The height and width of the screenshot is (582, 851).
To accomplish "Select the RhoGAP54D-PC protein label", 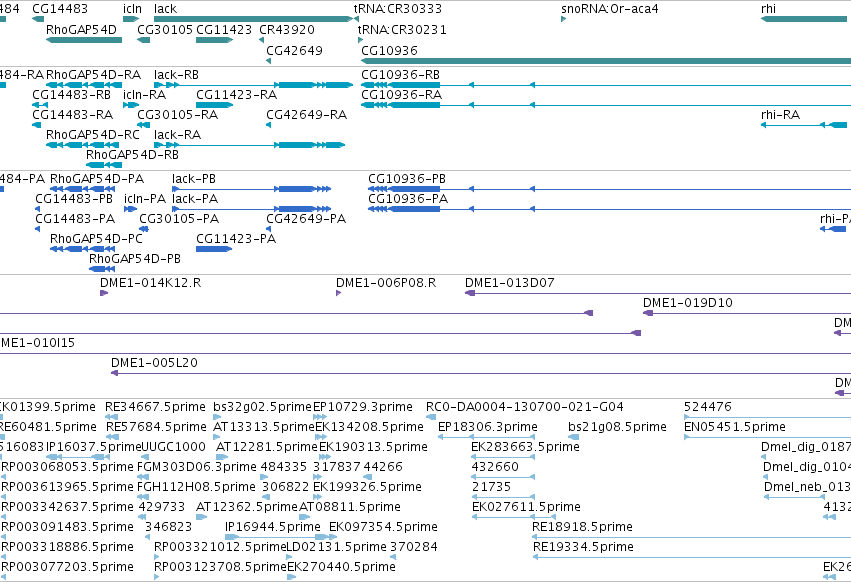I will pos(96,239).
